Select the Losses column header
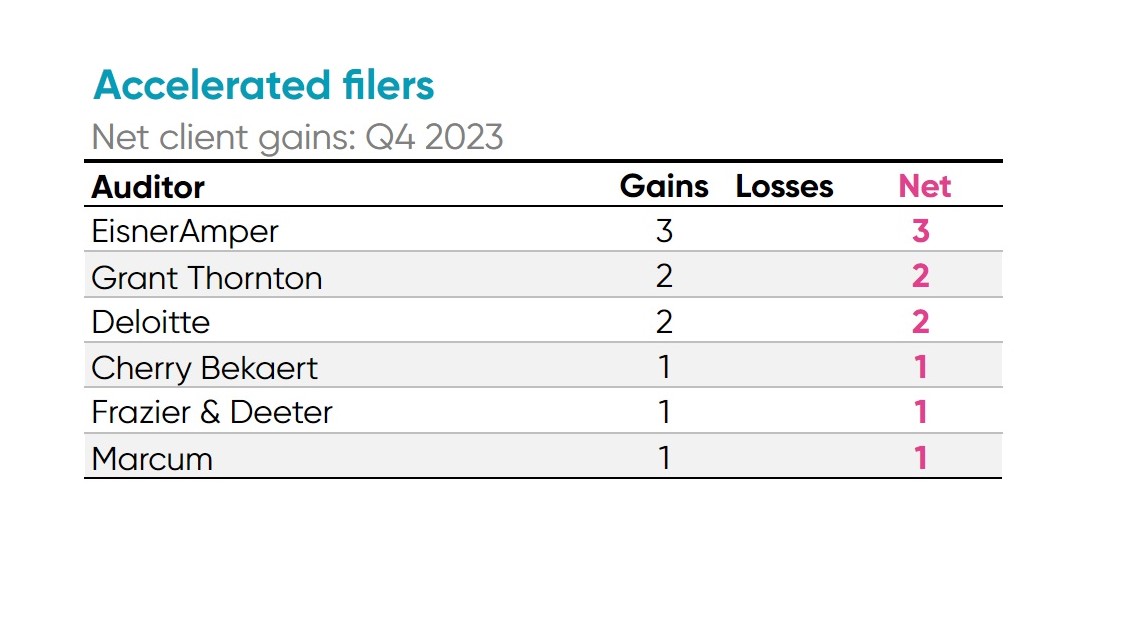 click(784, 187)
